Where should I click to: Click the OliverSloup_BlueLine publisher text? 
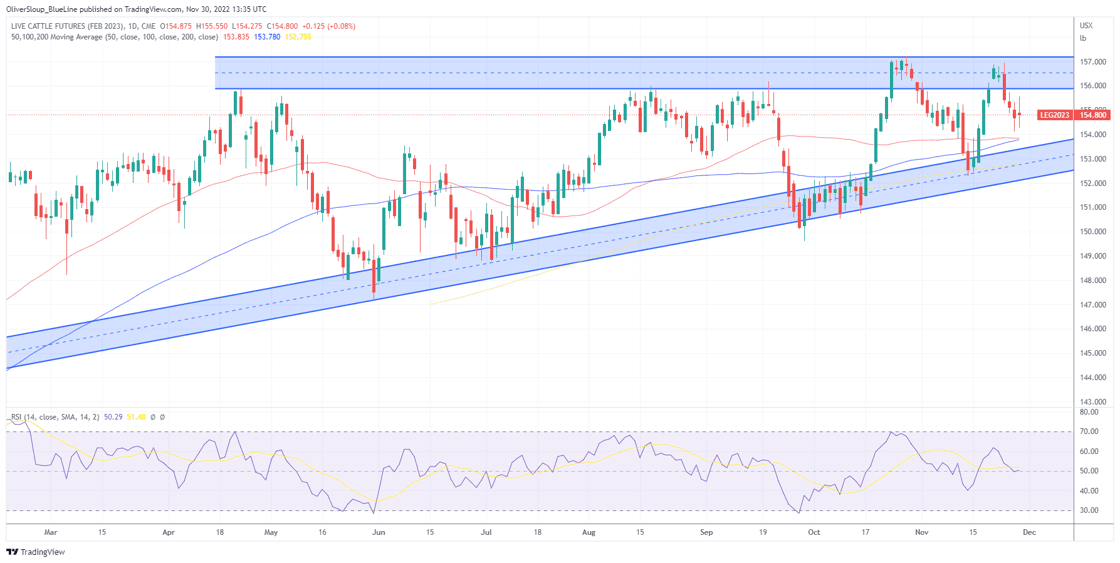point(42,9)
